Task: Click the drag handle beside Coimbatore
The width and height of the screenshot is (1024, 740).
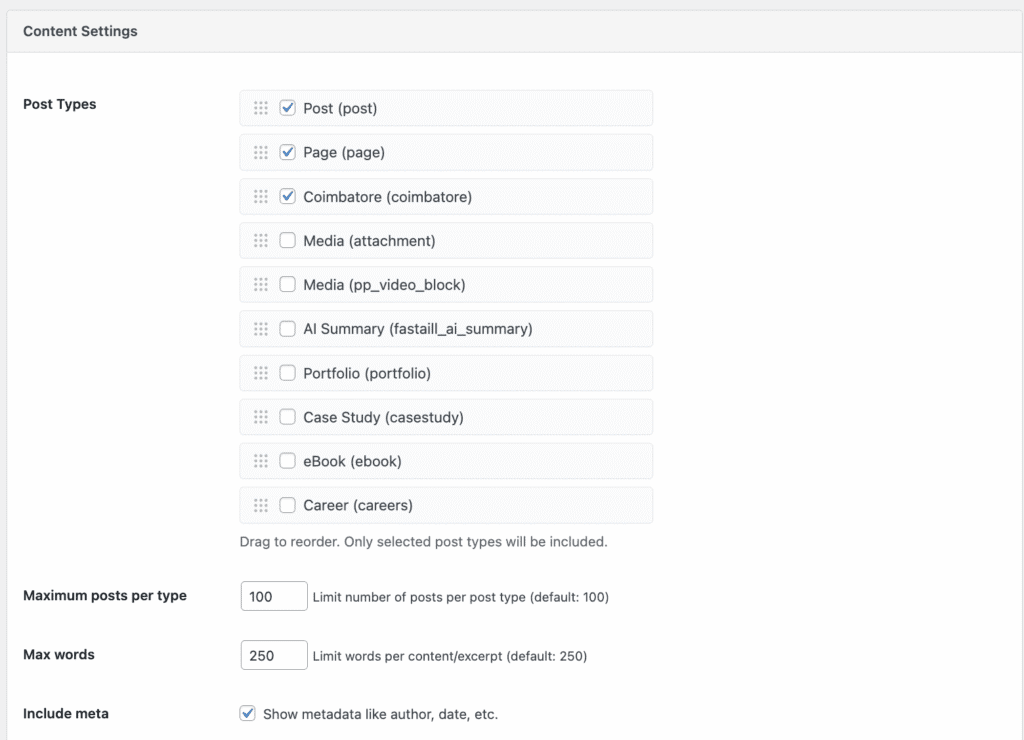Action: click(261, 196)
